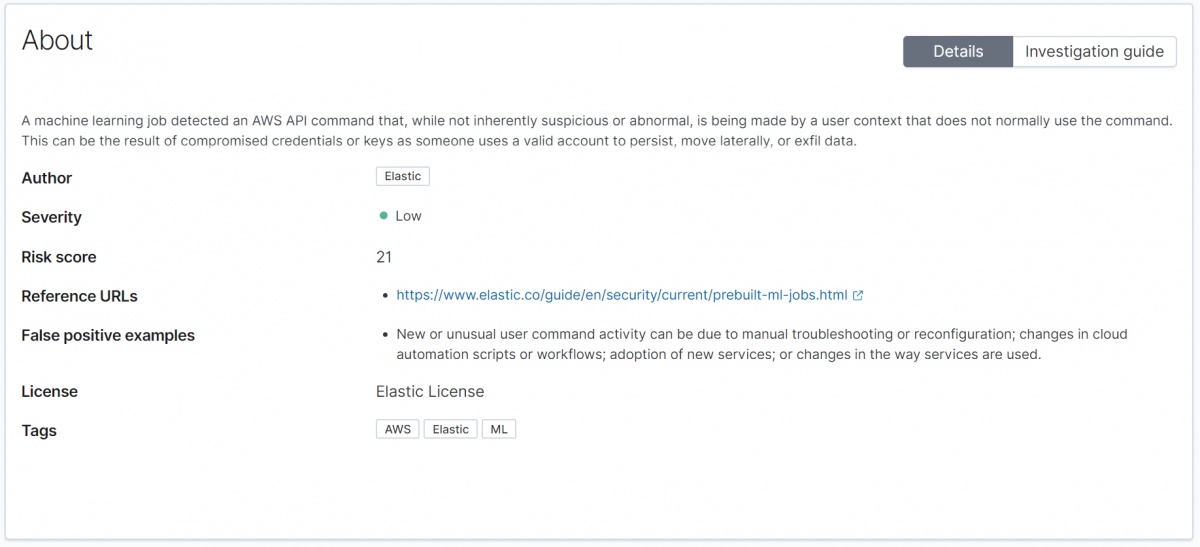Screen dimensions: 1200x547
Task: Click the Author field label
Action: pos(47,178)
